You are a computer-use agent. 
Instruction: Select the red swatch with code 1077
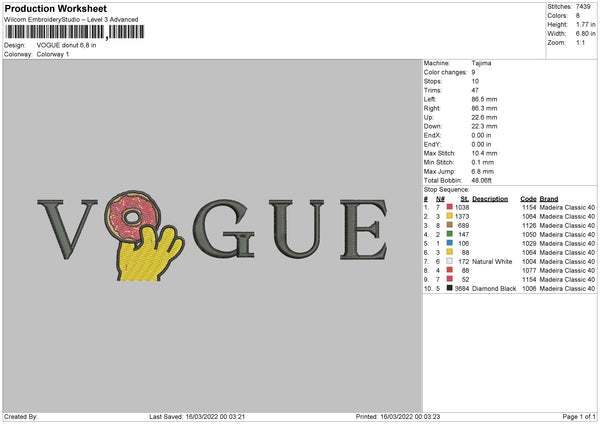click(450, 270)
